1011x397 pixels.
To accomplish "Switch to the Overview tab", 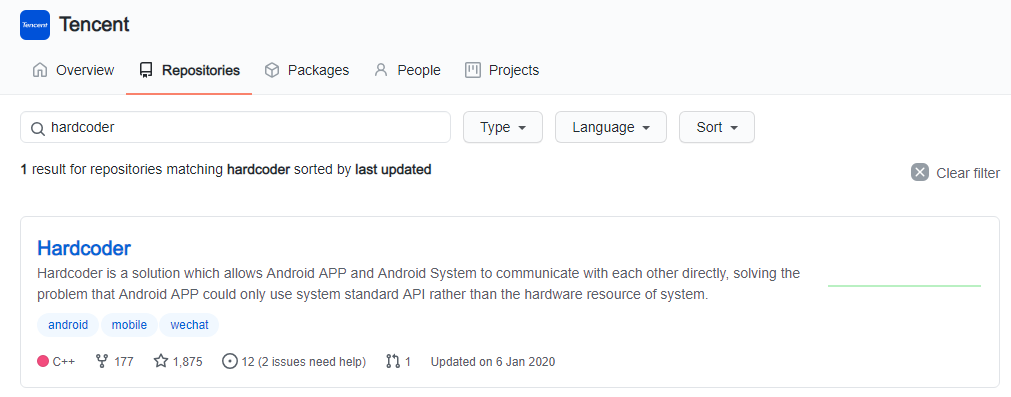I will click(x=74, y=70).
